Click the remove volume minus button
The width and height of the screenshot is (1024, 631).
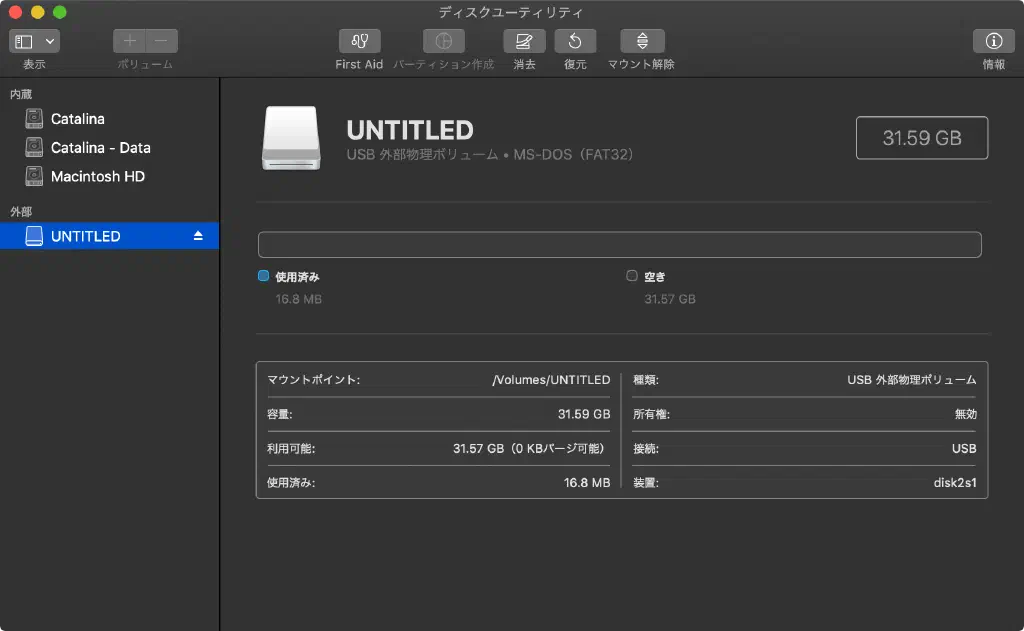pyautogui.click(x=161, y=41)
